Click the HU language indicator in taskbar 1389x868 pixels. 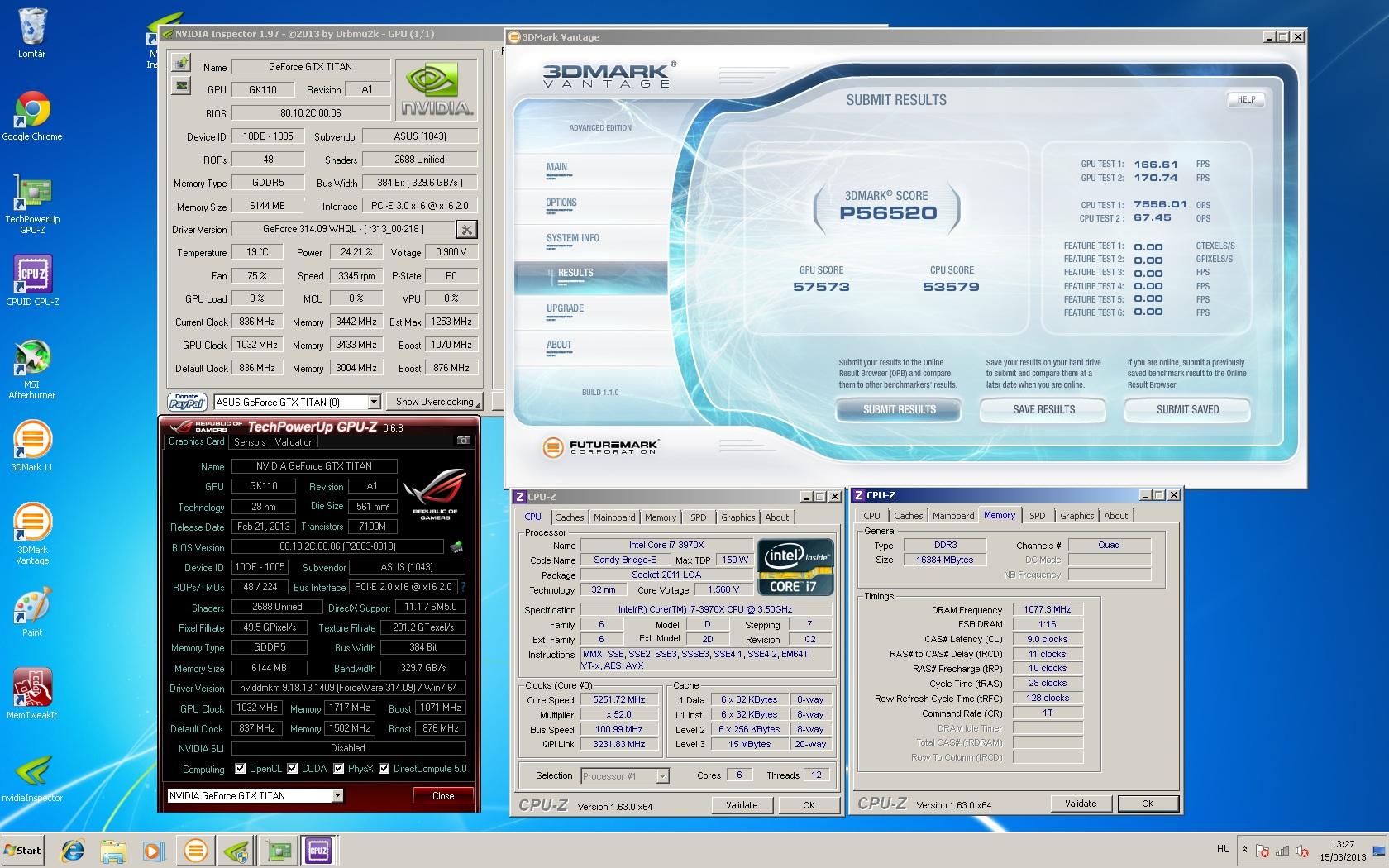[1224, 849]
